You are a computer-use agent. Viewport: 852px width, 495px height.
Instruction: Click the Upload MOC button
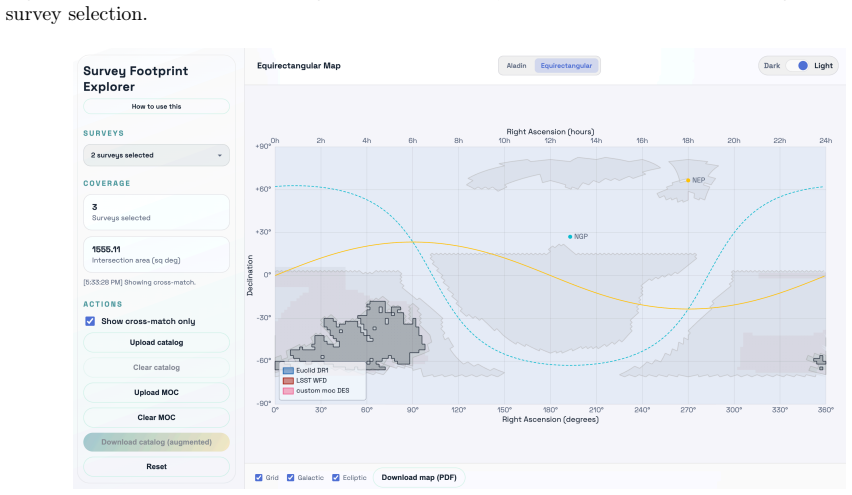(156, 393)
